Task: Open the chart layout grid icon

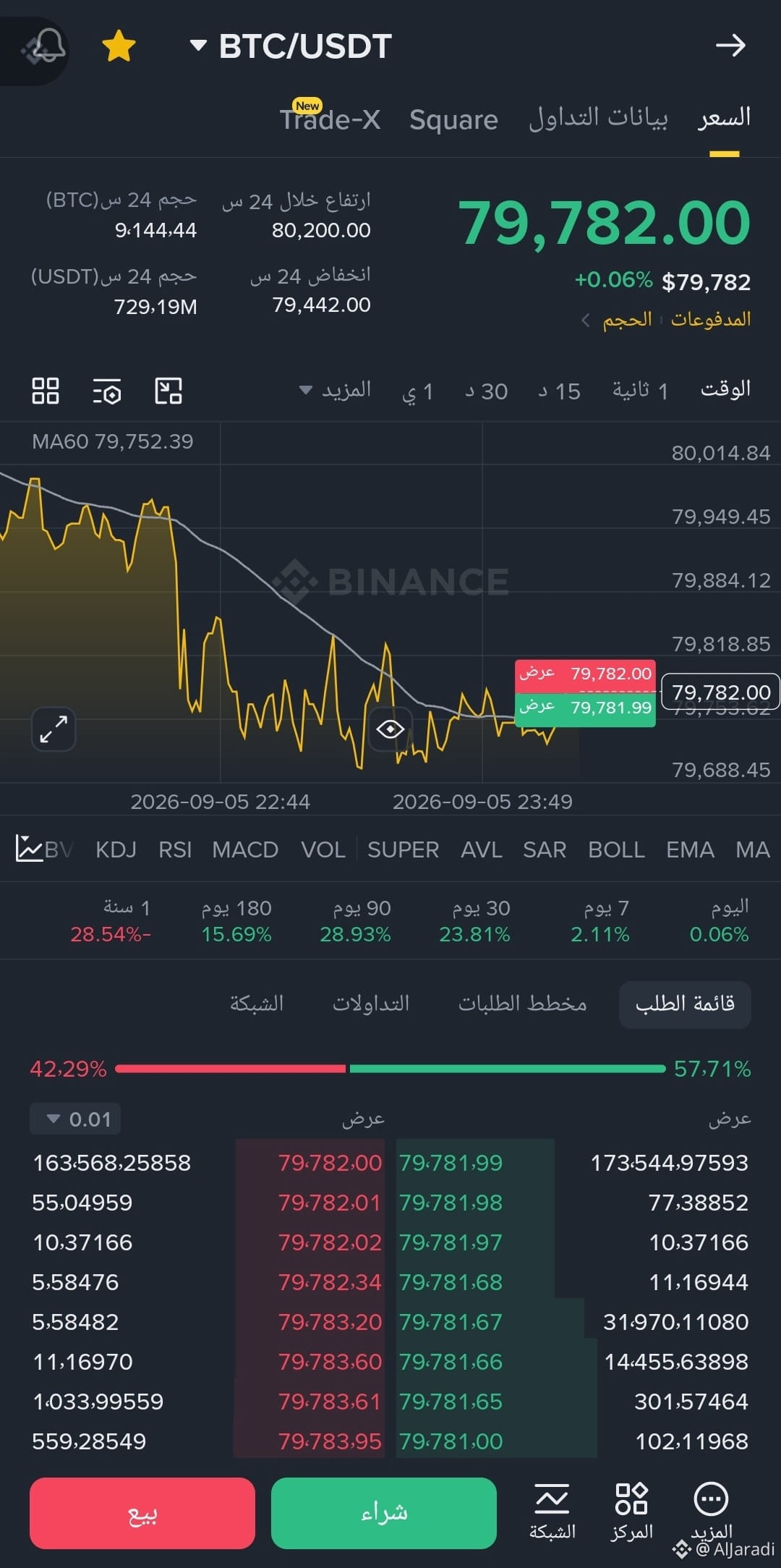Action: click(46, 391)
